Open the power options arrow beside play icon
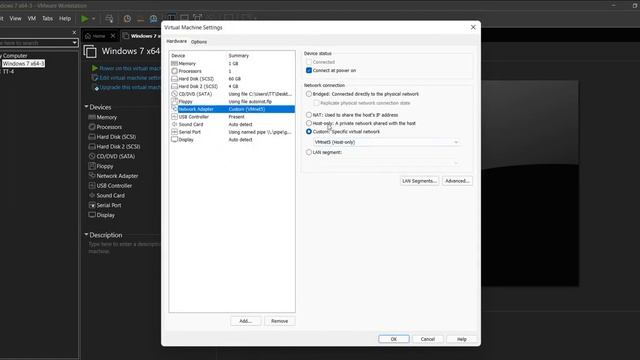 click(x=93, y=19)
